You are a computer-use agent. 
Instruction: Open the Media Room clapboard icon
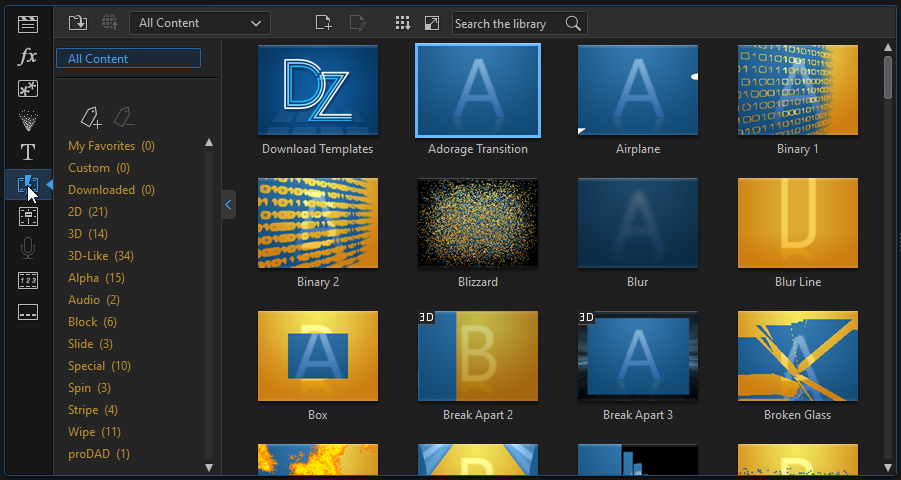coord(28,24)
